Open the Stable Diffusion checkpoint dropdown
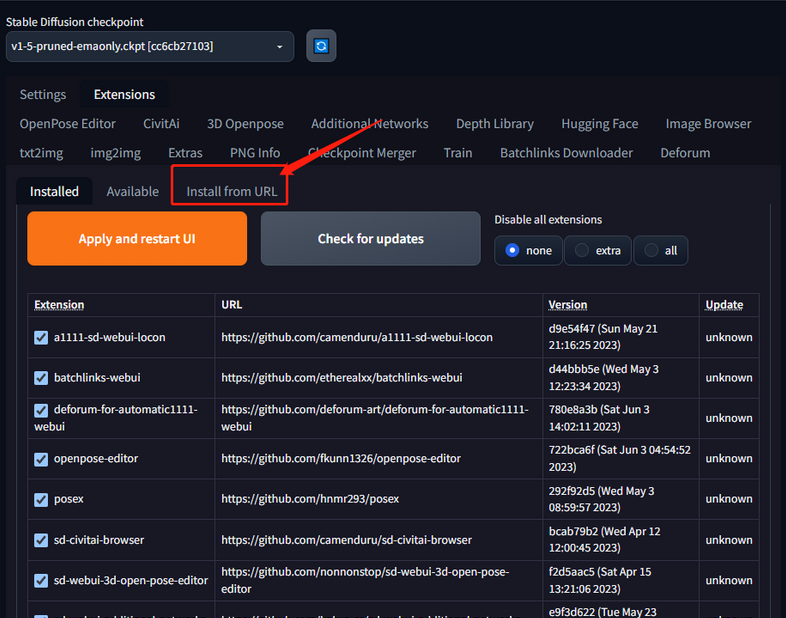This screenshot has height=618, width=786. pos(150,46)
